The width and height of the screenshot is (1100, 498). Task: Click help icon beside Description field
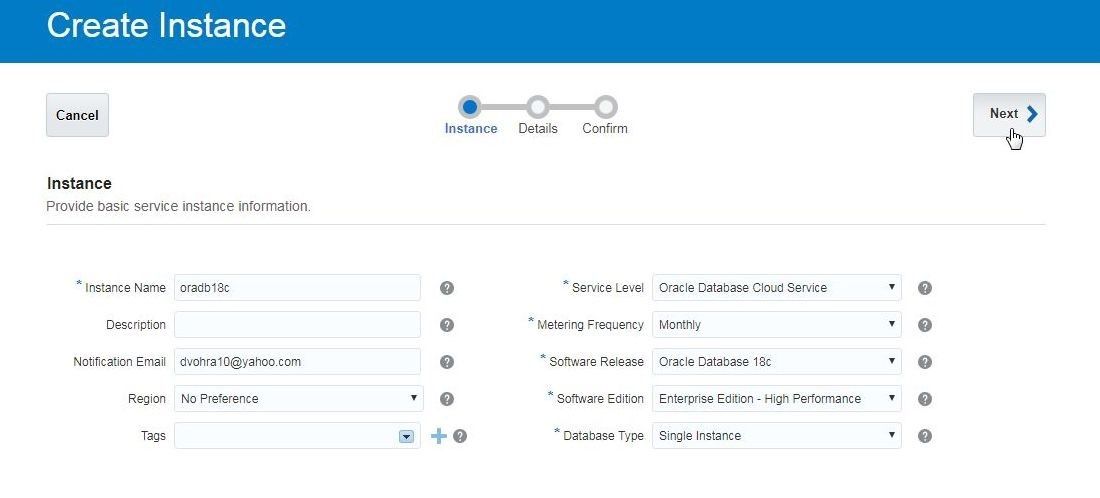click(x=447, y=325)
